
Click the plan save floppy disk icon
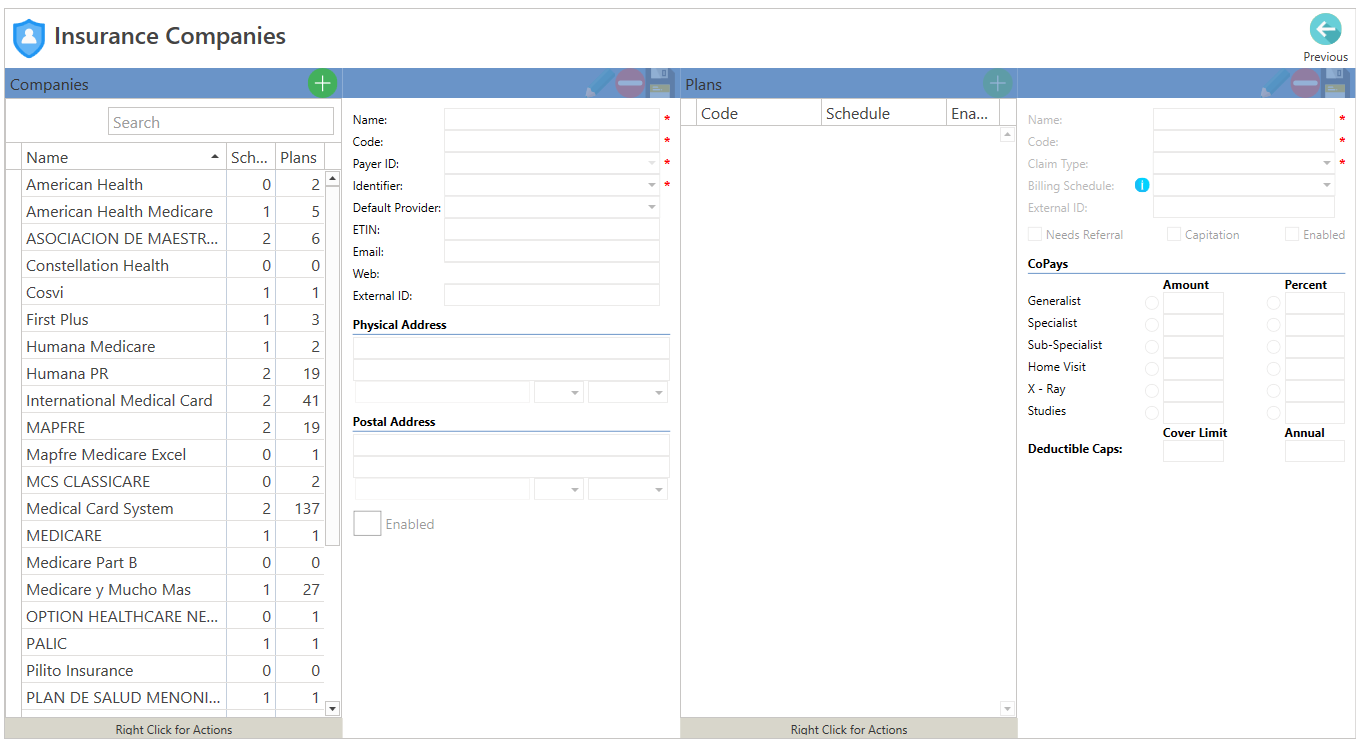click(1337, 83)
